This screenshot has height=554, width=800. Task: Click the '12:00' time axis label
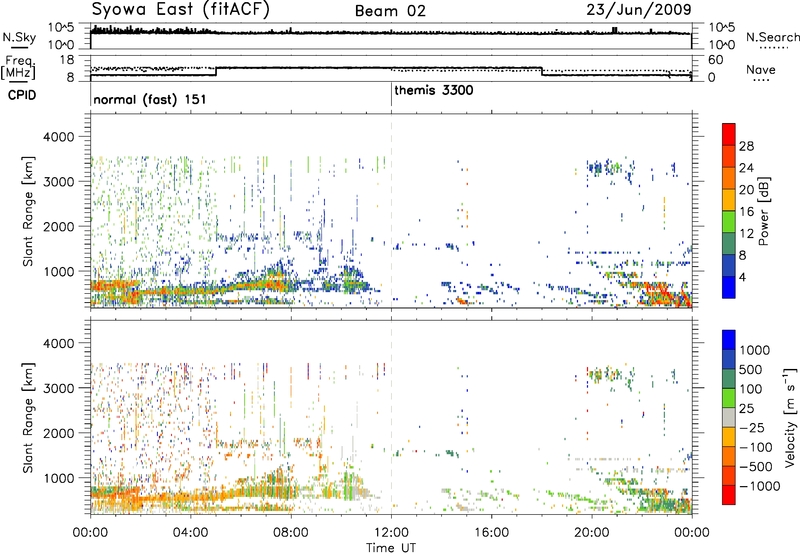click(x=391, y=532)
